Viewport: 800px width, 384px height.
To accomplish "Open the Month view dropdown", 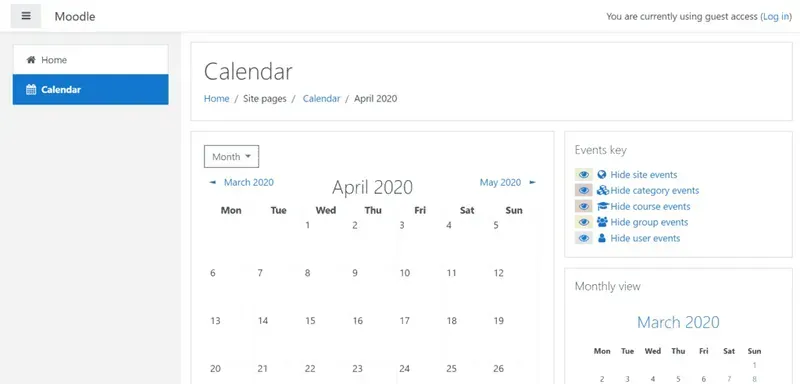I will (232, 157).
